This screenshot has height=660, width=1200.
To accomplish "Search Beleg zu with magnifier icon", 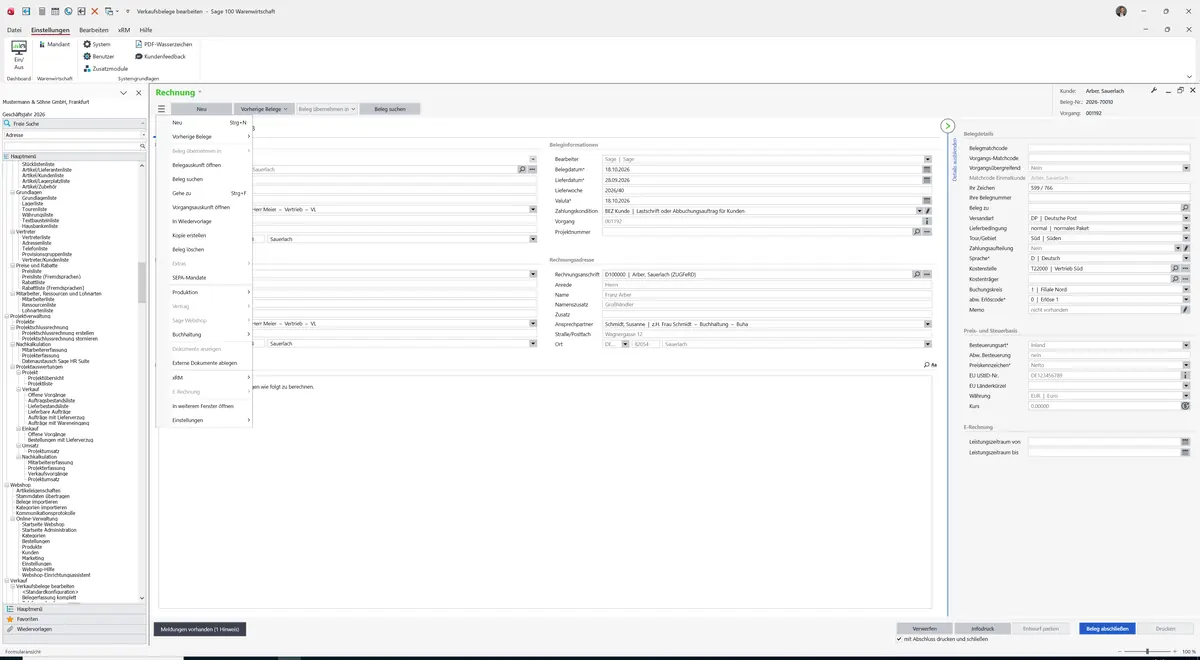I will [1186, 207].
